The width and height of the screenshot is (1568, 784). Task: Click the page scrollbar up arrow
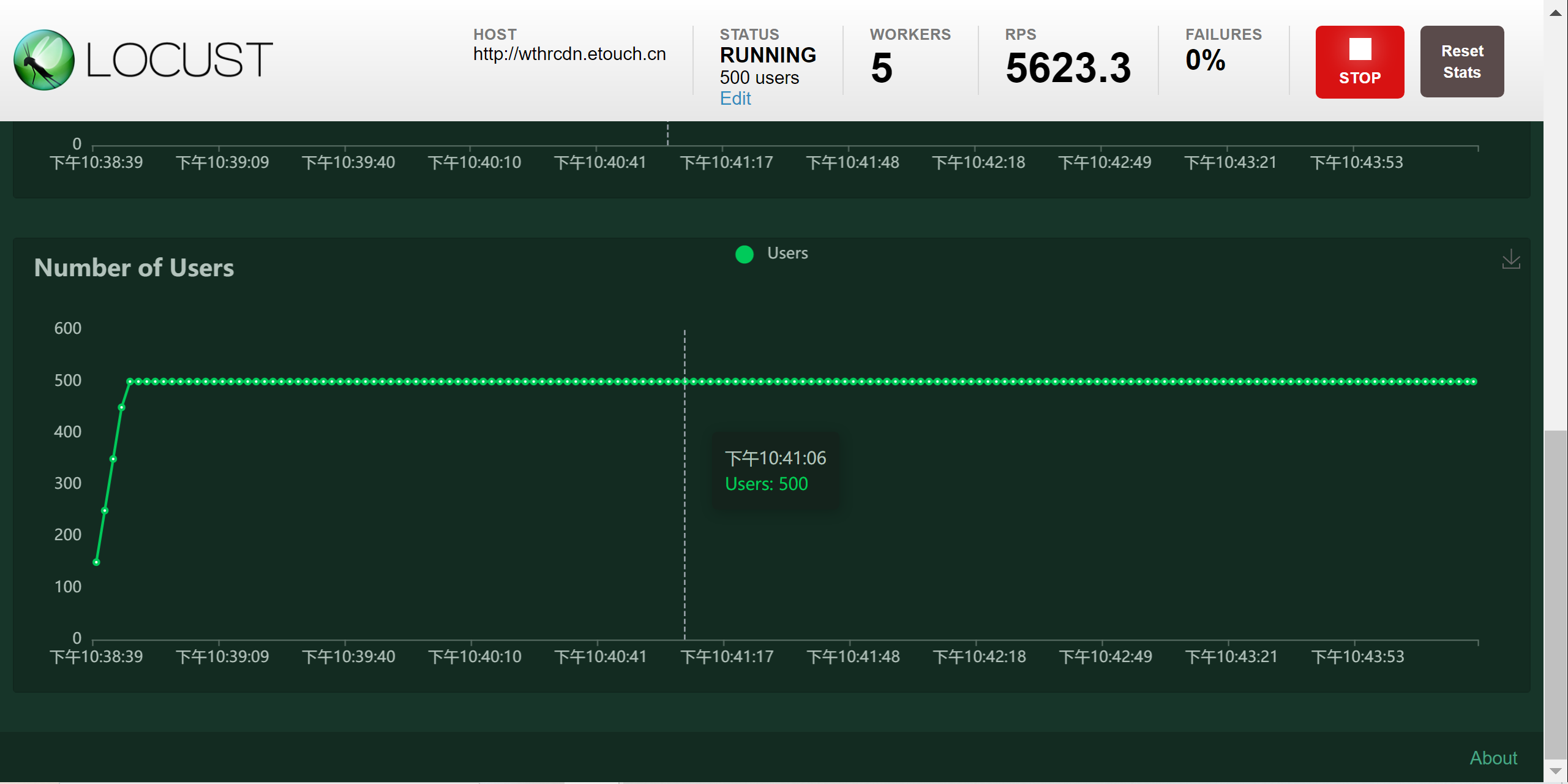pos(1555,12)
